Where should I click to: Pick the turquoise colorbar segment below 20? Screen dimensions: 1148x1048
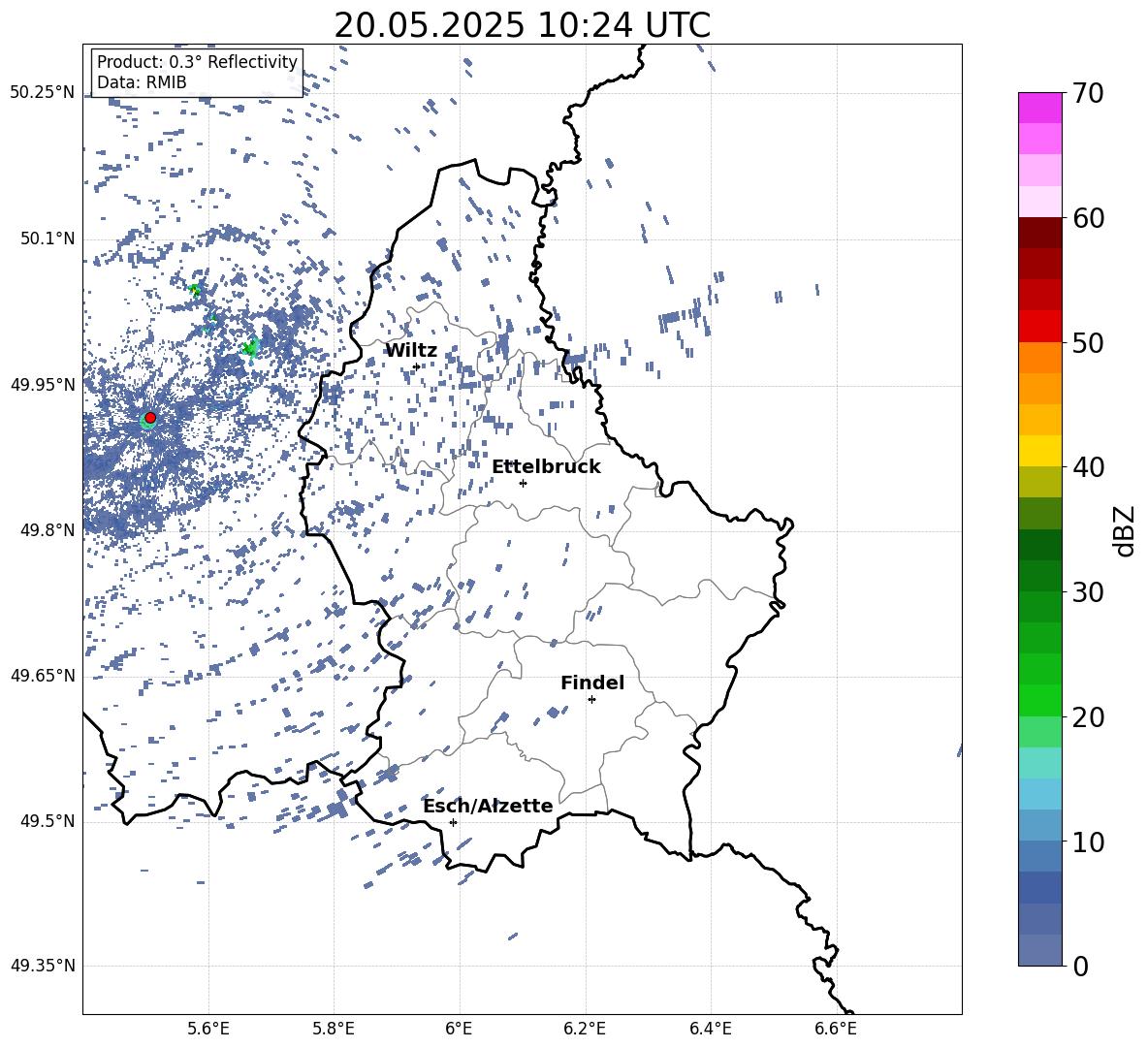tap(1040, 763)
